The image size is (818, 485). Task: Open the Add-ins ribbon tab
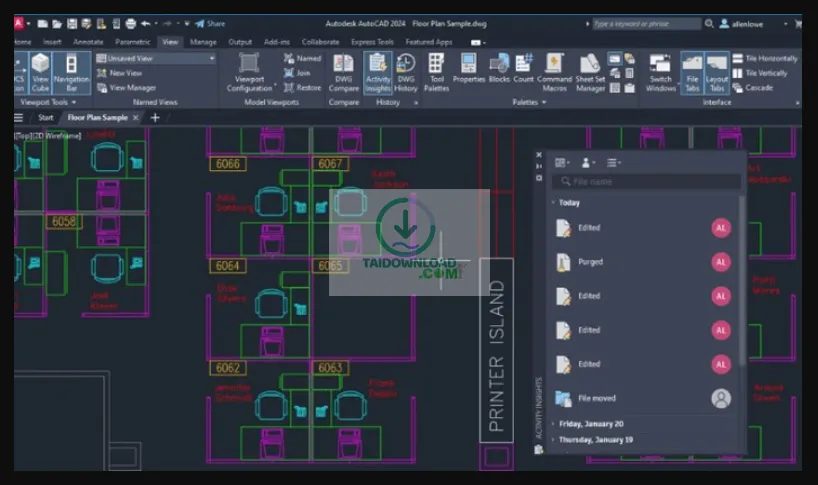(x=276, y=42)
